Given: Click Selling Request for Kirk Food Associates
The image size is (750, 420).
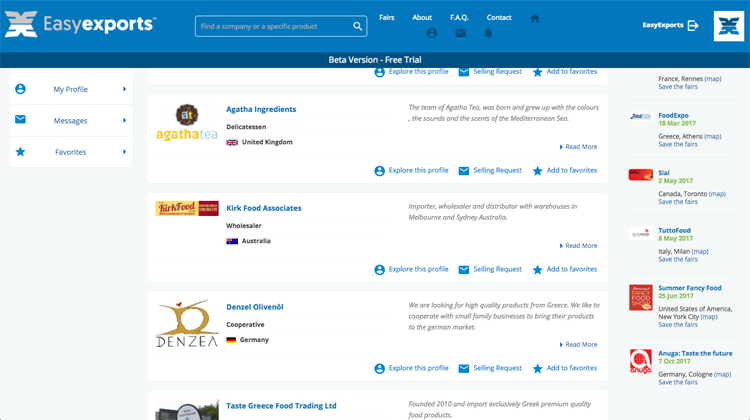Looking at the screenshot, I should (497, 269).
